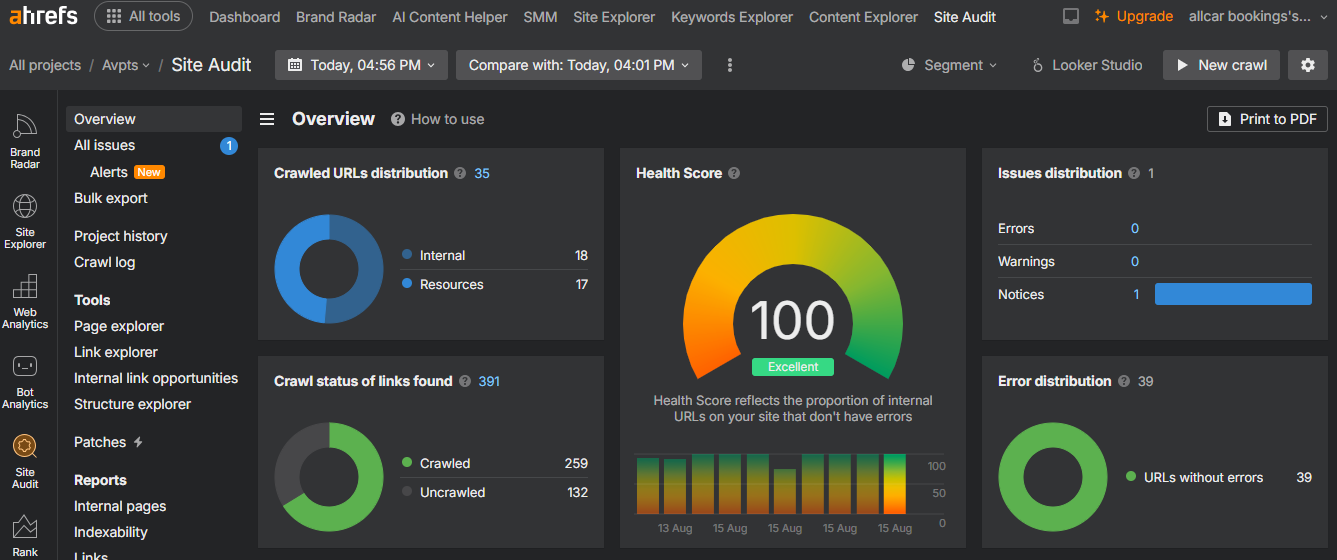The height and width of the screenshot is (560, 1337).
Task: Open the allcar bookings account menu
Action: (x=1259, y=16)
